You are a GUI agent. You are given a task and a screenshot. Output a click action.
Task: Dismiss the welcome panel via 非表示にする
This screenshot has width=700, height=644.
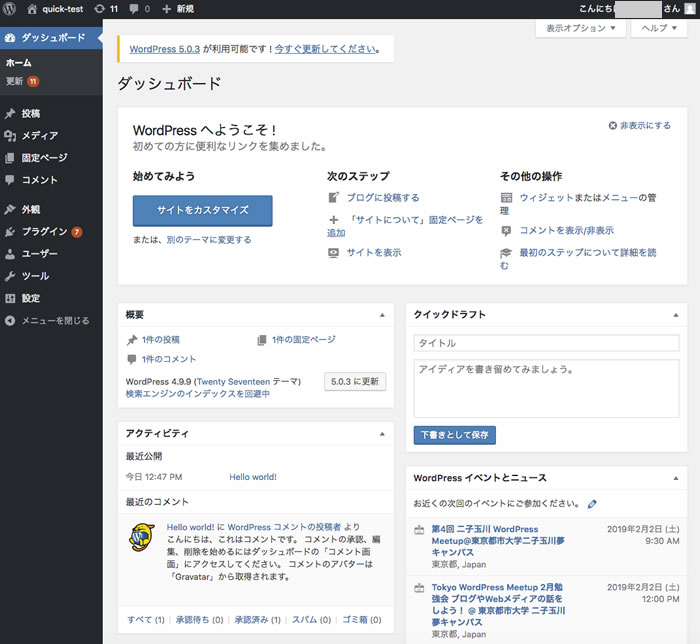(x=639, y=126)
